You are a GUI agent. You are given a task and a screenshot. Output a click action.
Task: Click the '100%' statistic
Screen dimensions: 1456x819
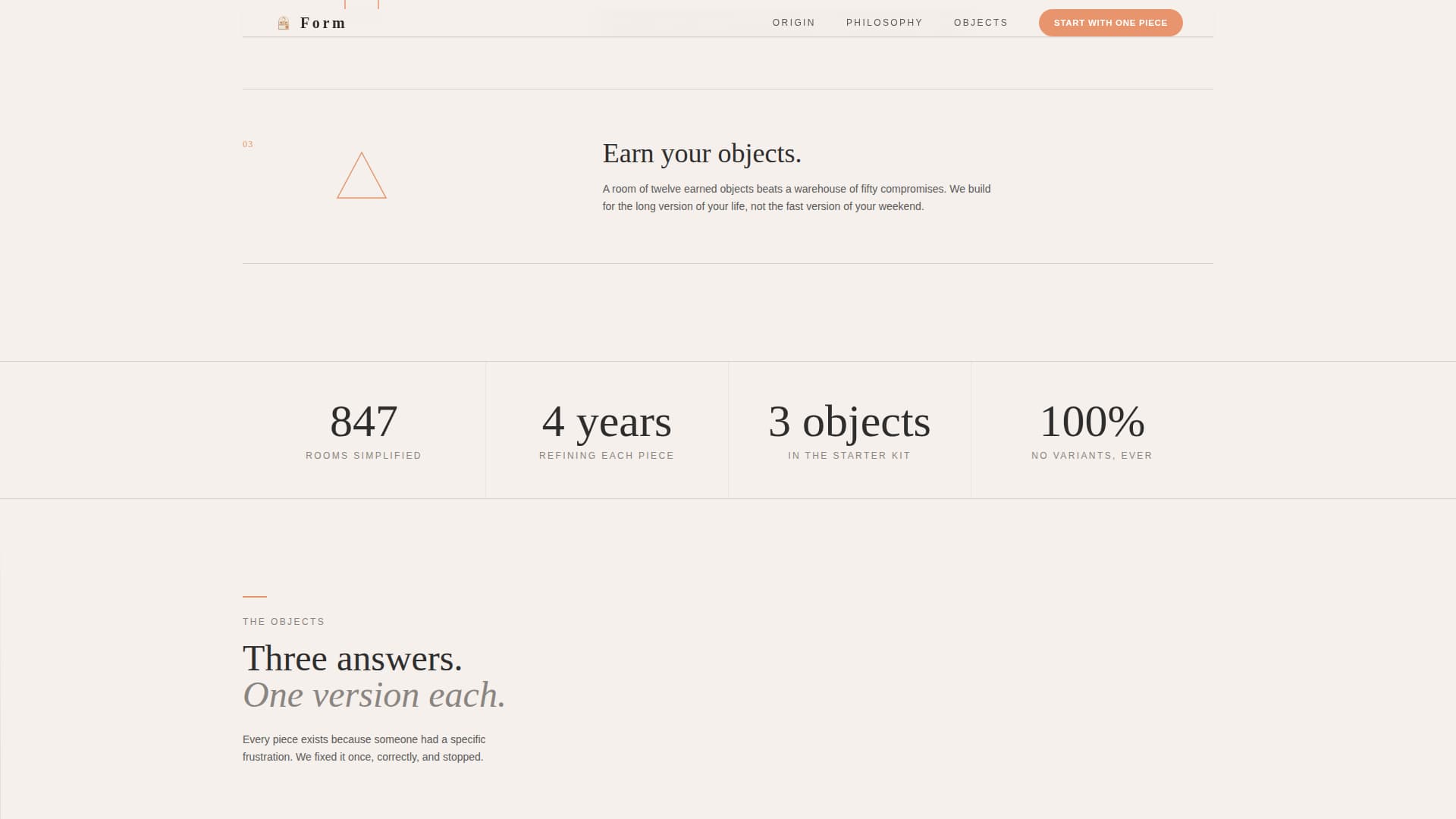1092,422
